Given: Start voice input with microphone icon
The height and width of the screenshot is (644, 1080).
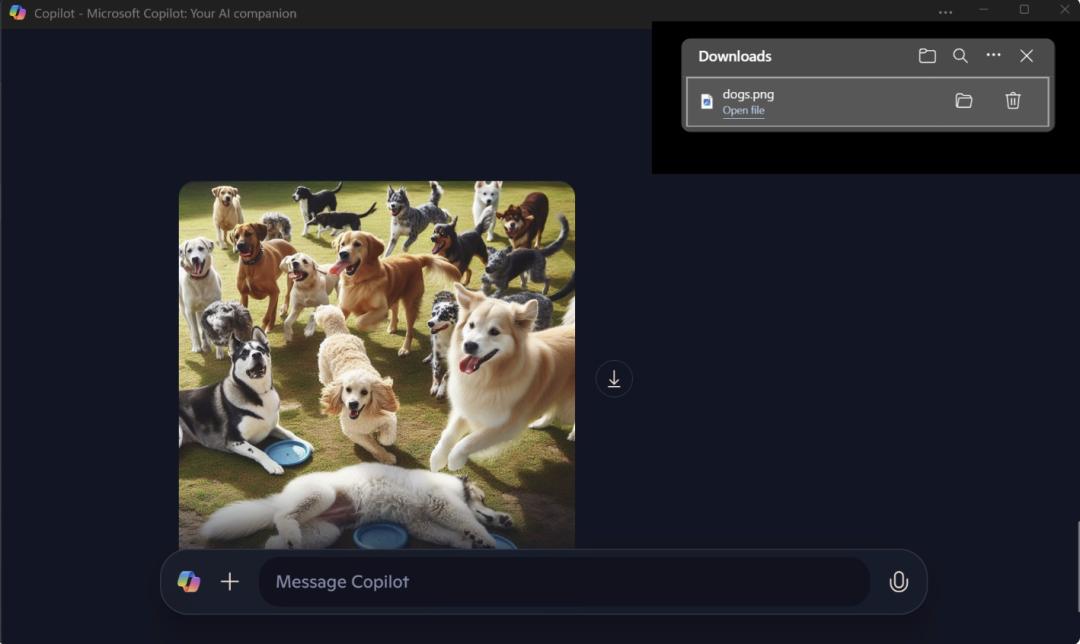Looking at the screenshot, I should pyautogui.click(x=898, y=582).
